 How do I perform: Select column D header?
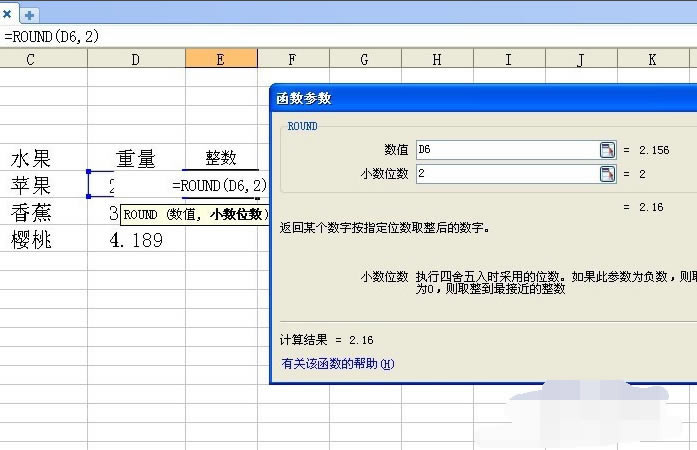tap(136, 59)
